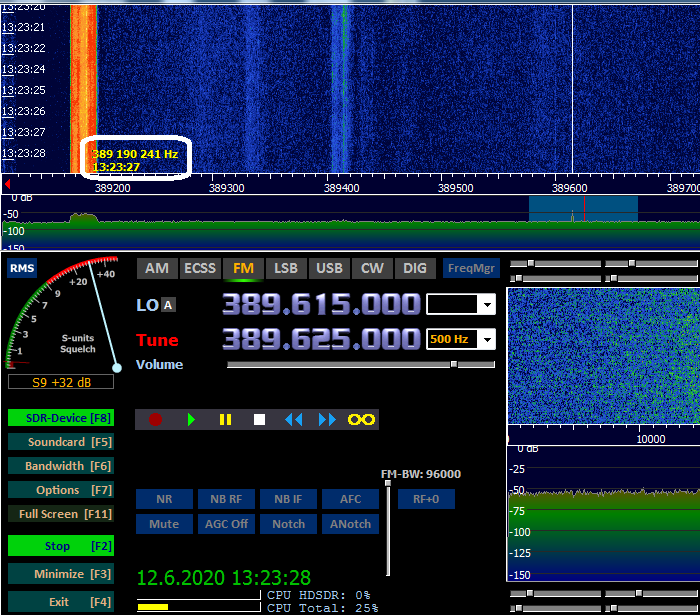Toggle the LO A selector badge

click(168, 305)
